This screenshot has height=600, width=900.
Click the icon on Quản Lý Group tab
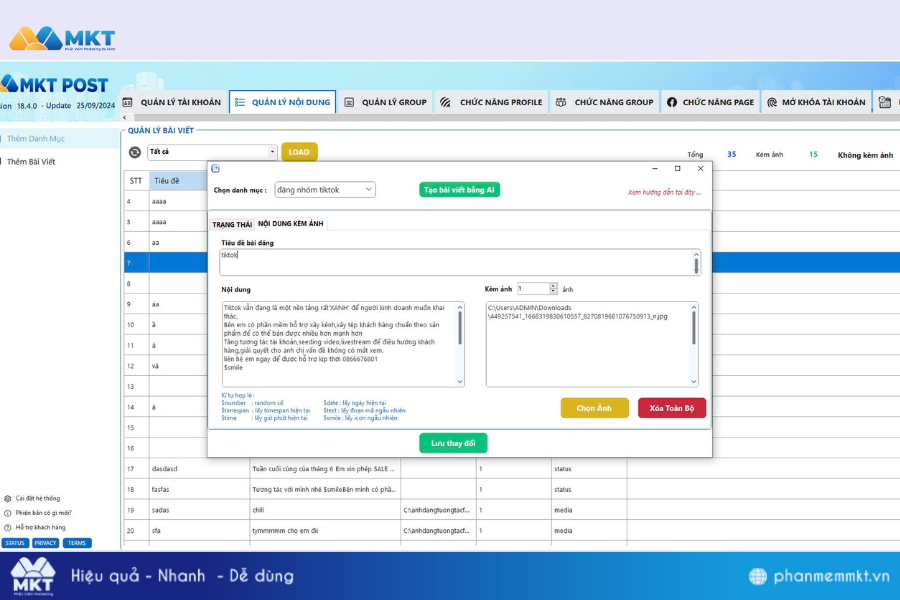(349, 102)
